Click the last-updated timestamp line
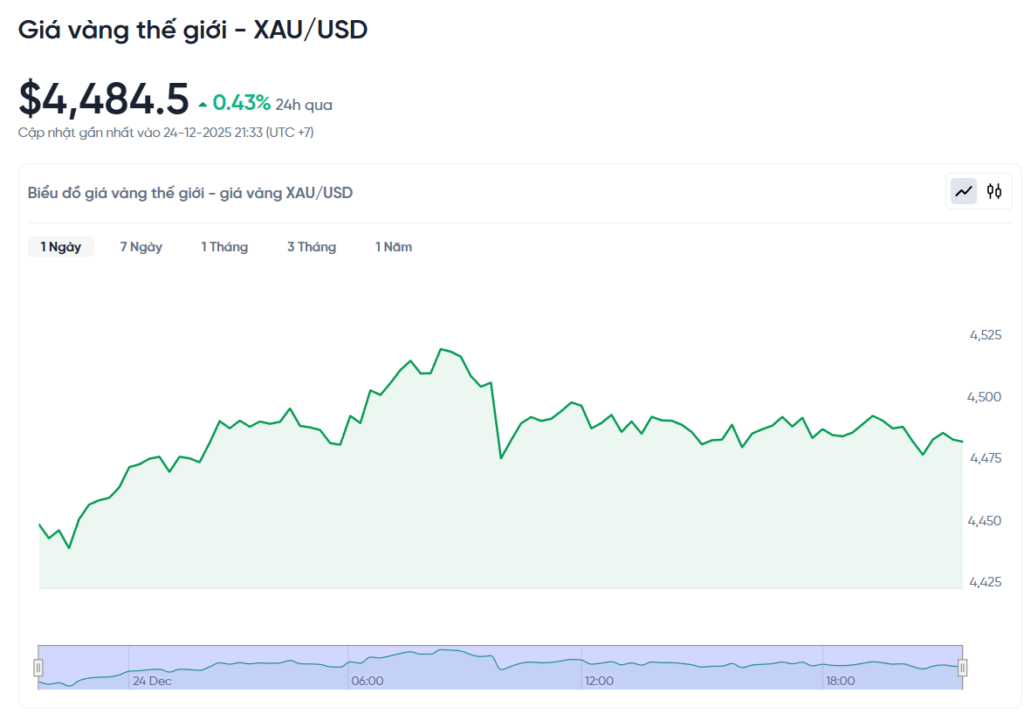 click(x=166, y=132)
